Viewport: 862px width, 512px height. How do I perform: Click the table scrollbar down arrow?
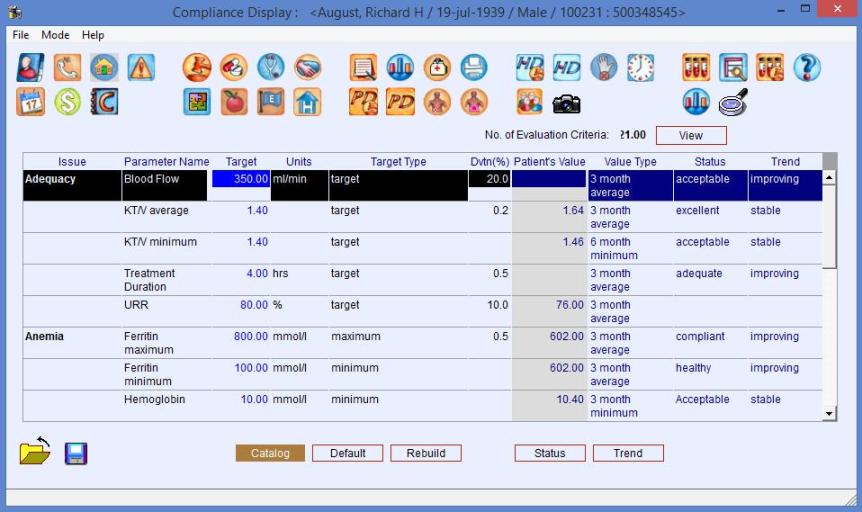tap(829, 414)
